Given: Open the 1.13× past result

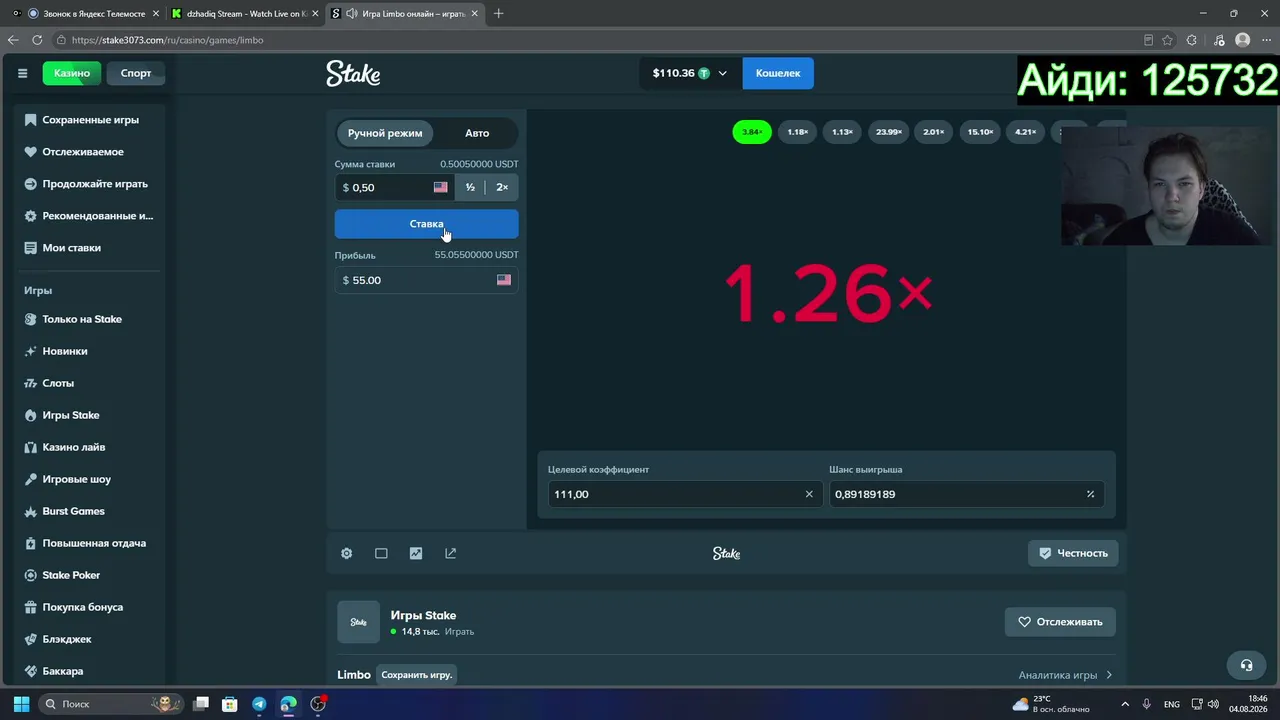Looking at the screenshot, I should tap(842, 132).
